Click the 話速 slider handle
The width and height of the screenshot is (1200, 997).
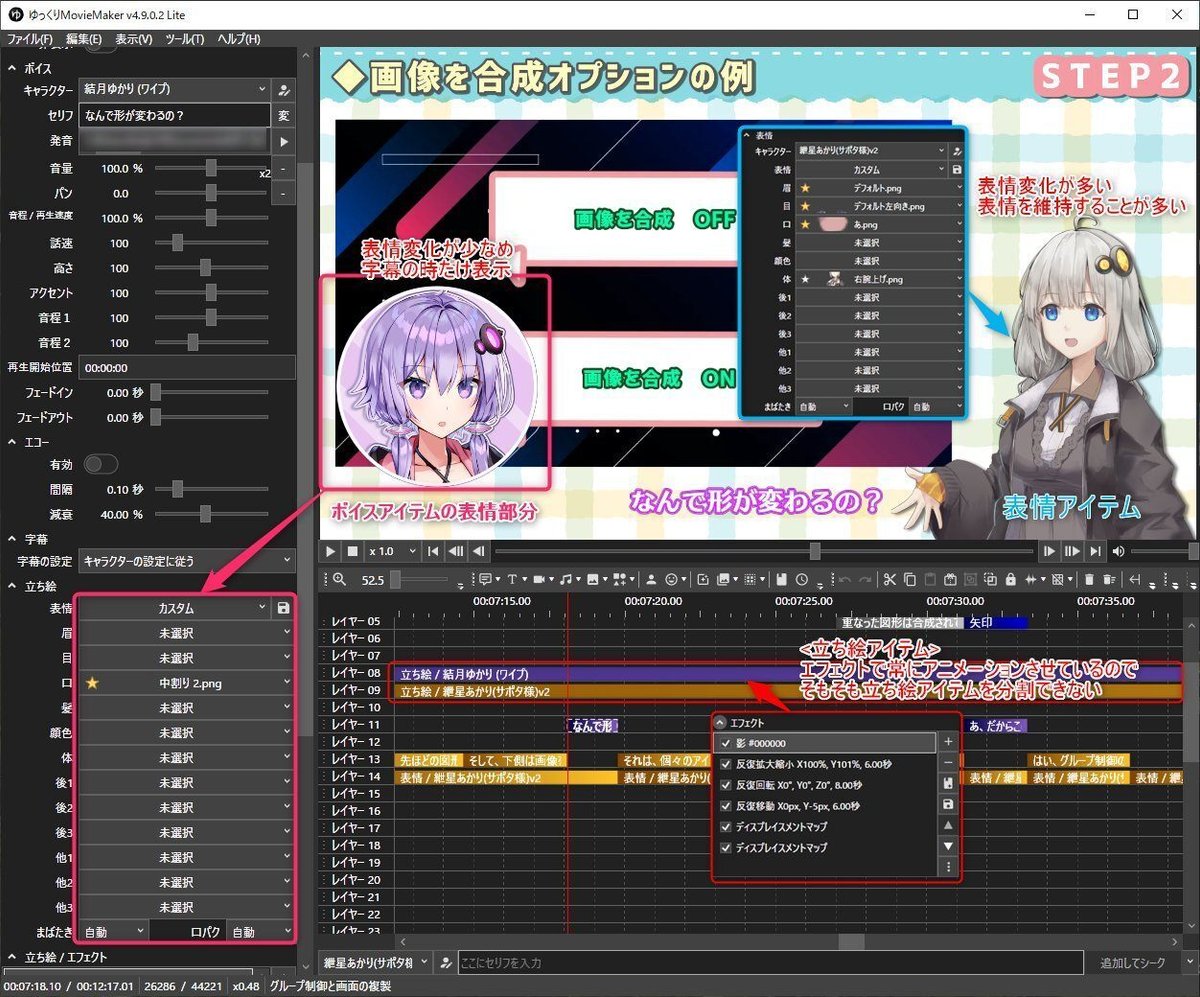tap(177, 243)
